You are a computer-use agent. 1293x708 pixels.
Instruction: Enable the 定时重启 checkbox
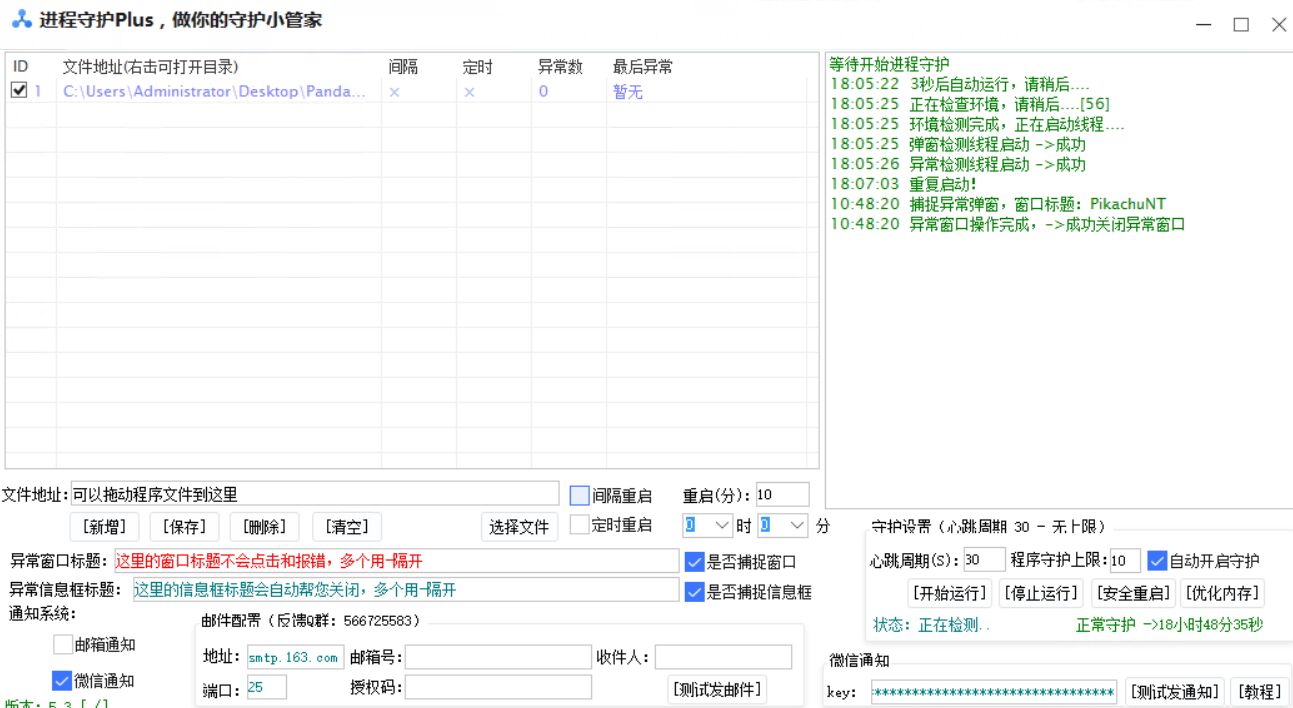point(580,525)
